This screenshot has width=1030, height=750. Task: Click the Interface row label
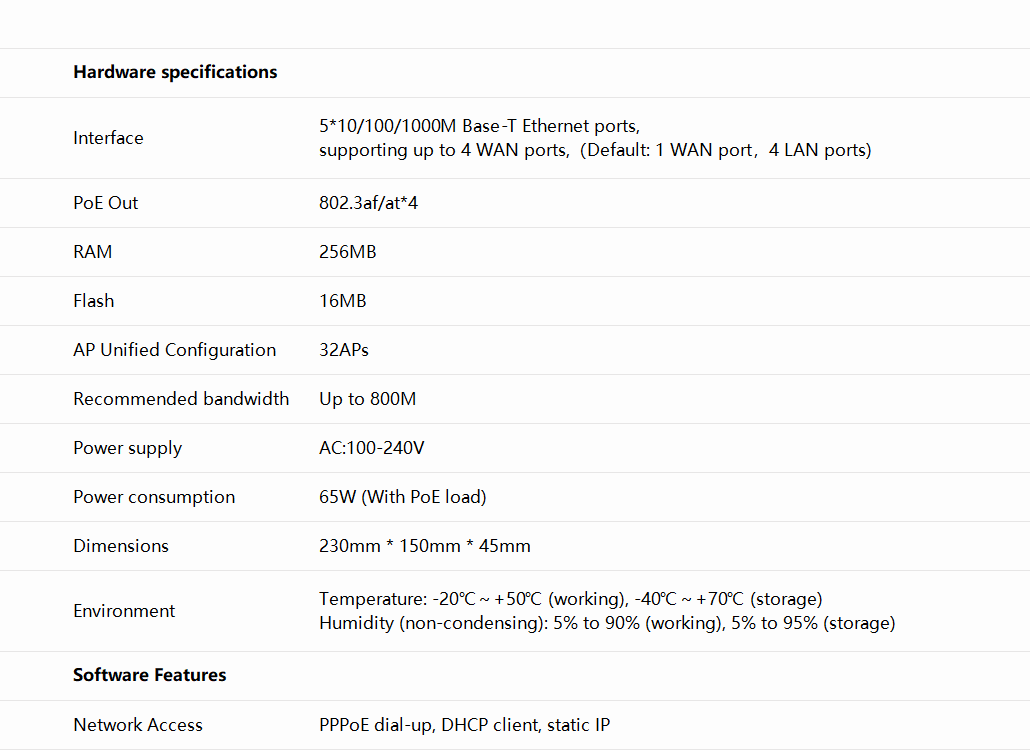pyautogui.click(x=108, y=138)
